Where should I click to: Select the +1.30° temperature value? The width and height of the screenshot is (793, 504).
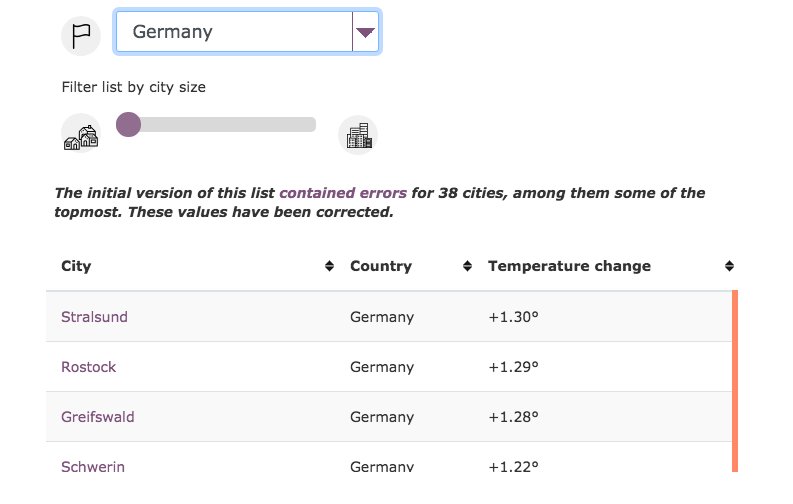[x=513, y=317]
